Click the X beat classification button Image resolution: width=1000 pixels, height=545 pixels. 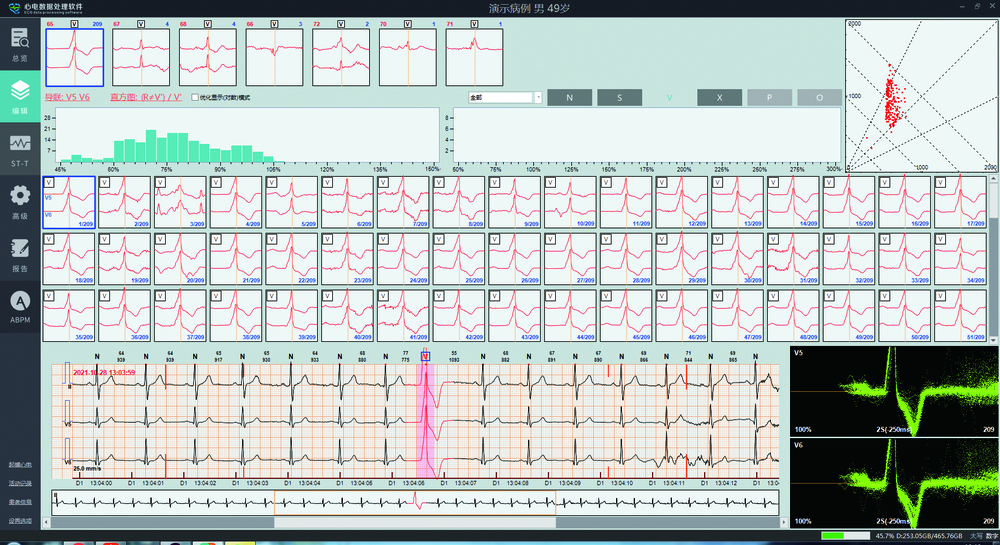[x=719, y=98]
